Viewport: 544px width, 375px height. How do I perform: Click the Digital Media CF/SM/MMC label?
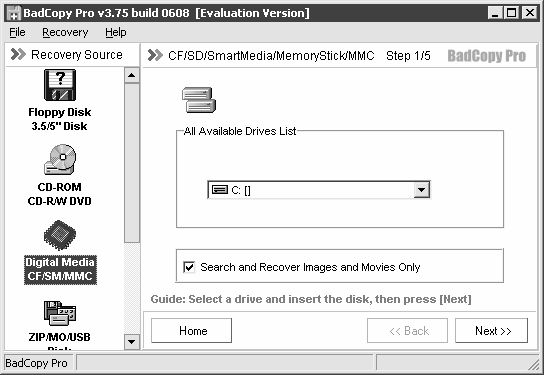(x=60, y=269)
